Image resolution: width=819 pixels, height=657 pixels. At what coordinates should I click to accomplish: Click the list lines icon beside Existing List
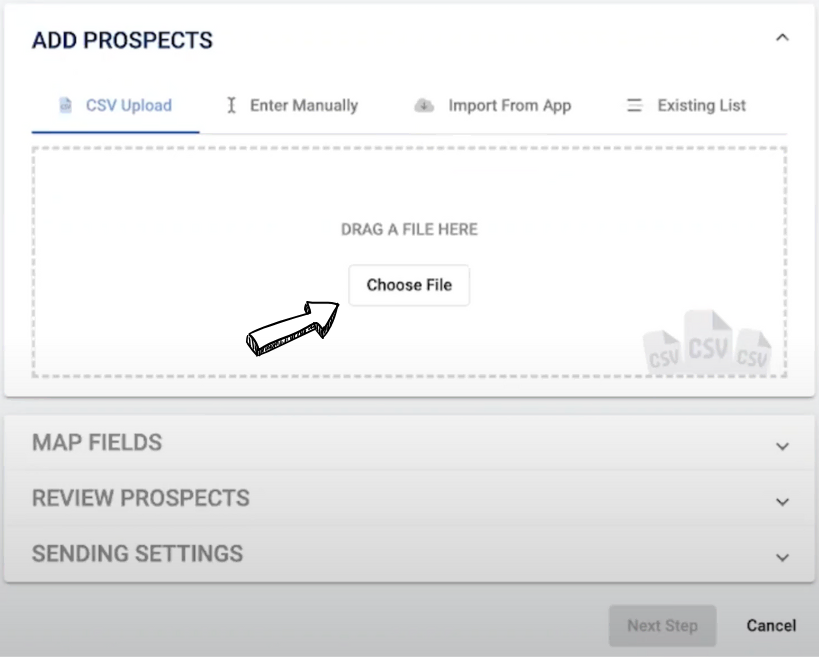pyautogui.click(x=634, y=105)
